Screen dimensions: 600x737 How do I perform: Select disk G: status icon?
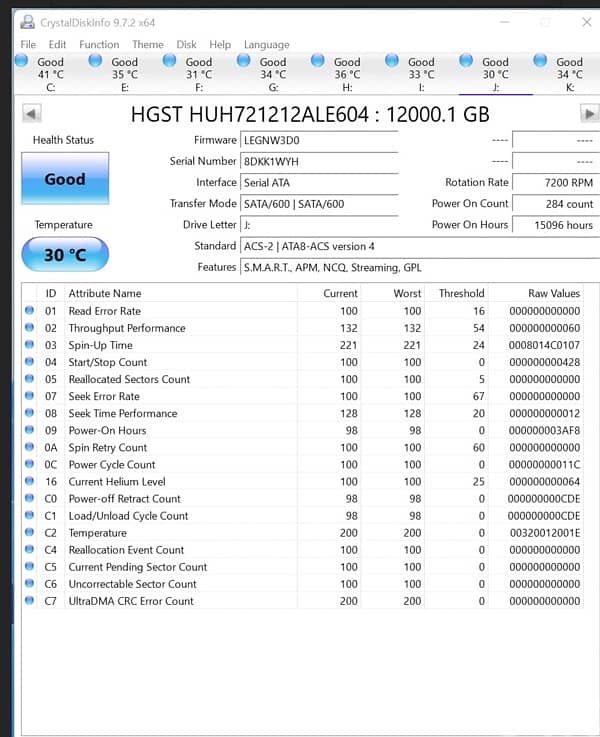click(x=243, y=60)
